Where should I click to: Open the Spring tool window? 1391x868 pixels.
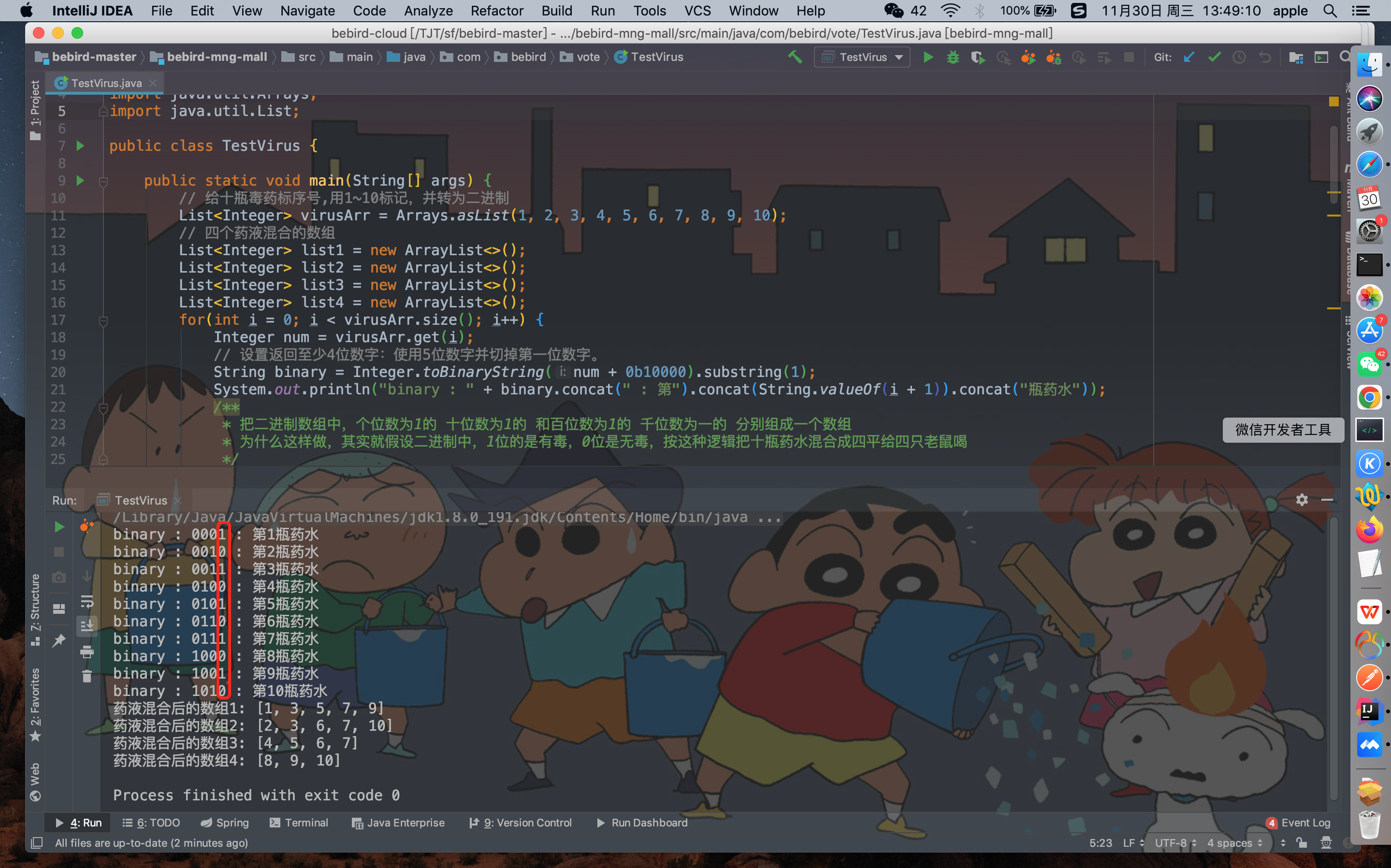click(x=224, y=823)
